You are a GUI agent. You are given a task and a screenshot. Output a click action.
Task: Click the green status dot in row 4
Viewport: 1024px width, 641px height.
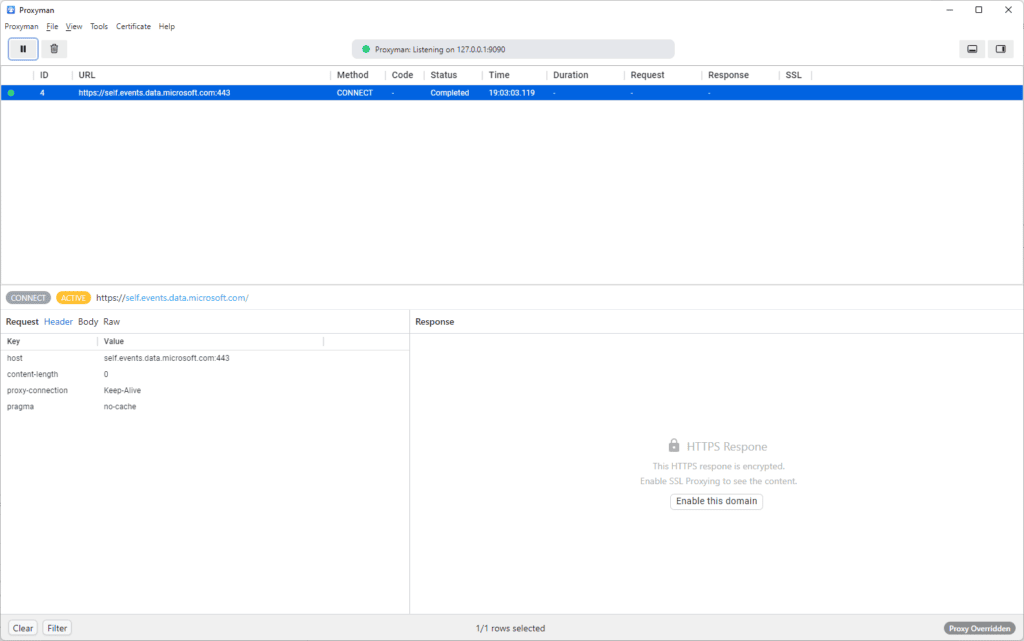[x=11, y=93]
